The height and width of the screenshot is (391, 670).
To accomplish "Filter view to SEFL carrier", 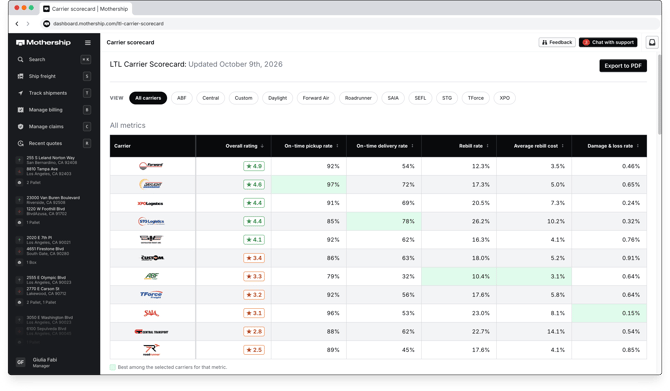I will pyautogui.click(x=420, y=98).
